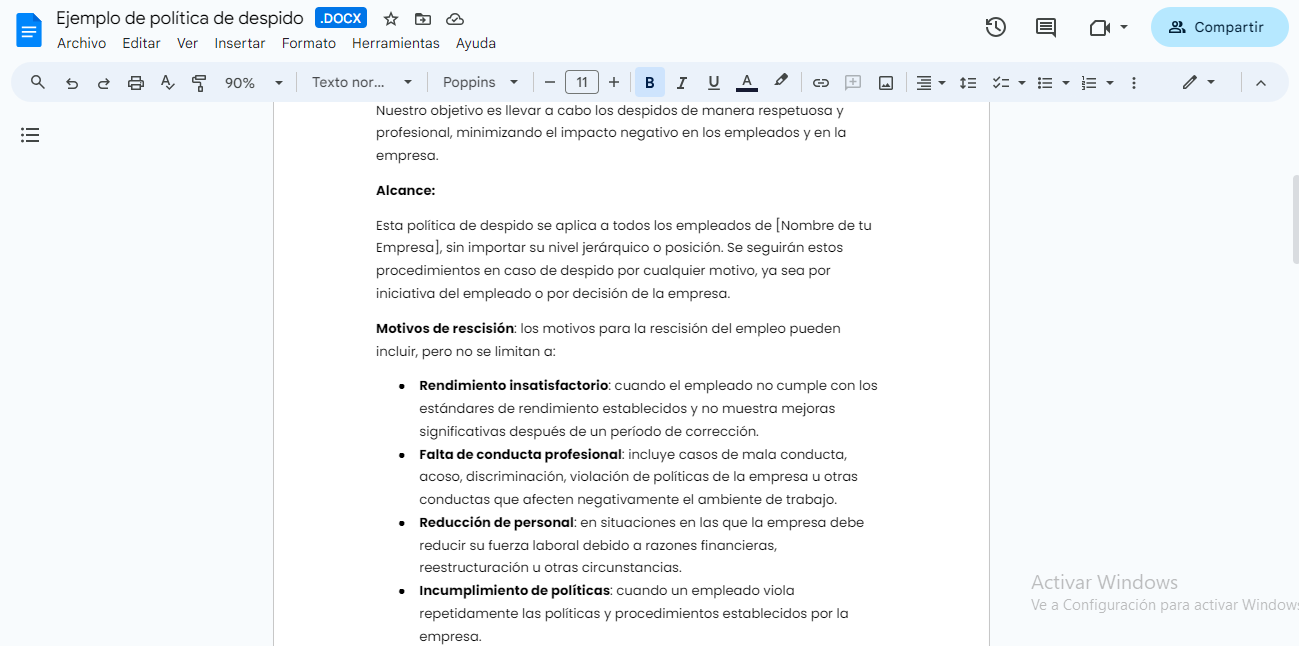Viewport: 1299px width, 646px height.
Task: Open version history
Action: point(995,27)
